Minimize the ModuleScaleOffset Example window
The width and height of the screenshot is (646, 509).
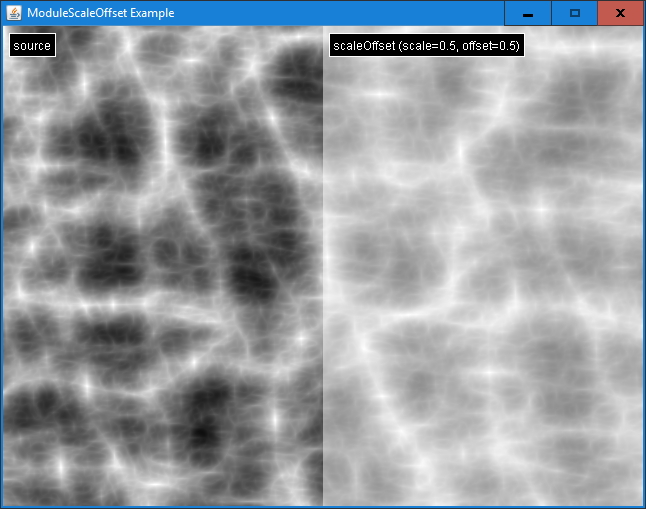(x=527, y=13)
